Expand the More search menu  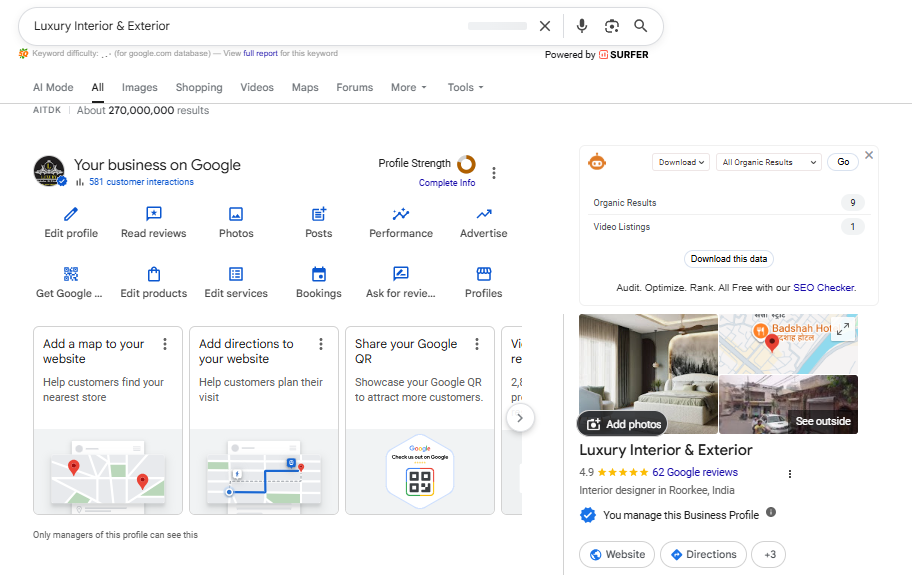409,87
